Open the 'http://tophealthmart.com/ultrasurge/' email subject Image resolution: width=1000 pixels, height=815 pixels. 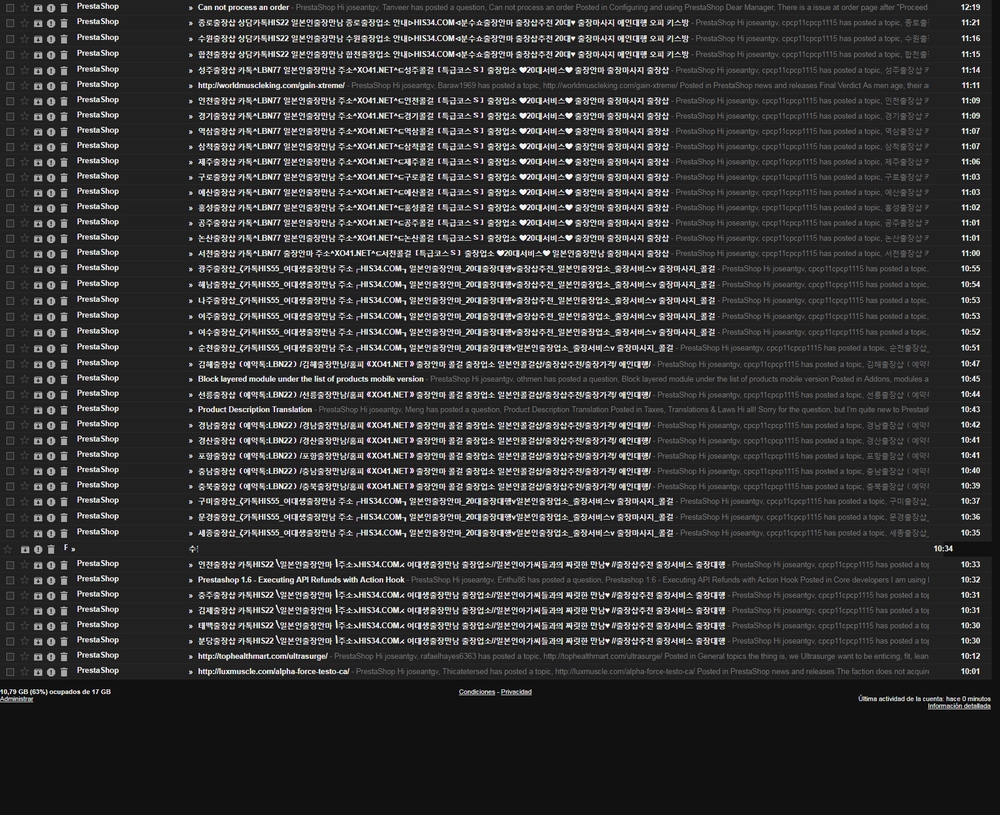pos(263,656)
